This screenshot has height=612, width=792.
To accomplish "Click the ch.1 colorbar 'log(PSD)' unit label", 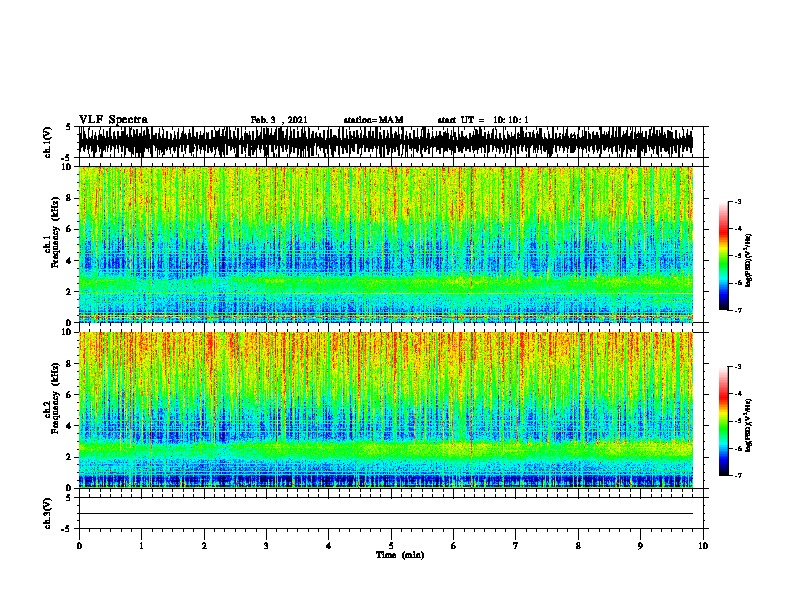I will click(x=748, y=260).
